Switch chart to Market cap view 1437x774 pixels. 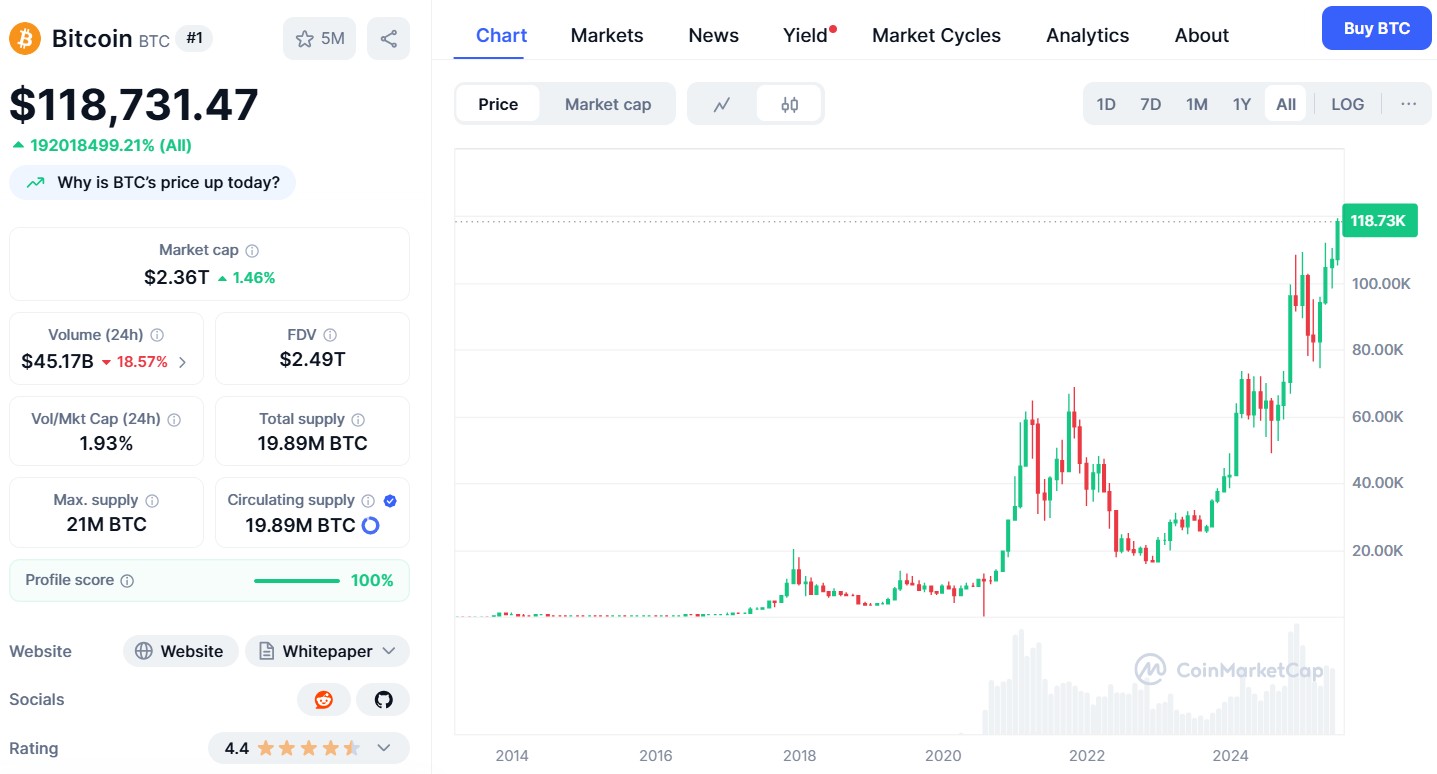point(607,103)
